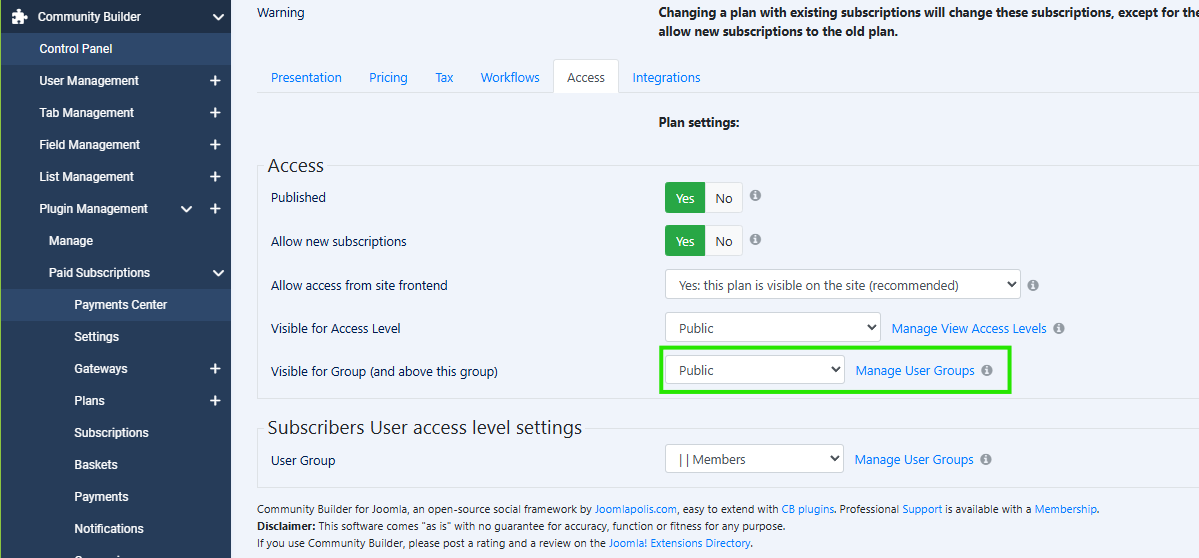1199x558 pixels.
Task: Select Yes for Allow new subscriptions
Action: tap(685, 241)
